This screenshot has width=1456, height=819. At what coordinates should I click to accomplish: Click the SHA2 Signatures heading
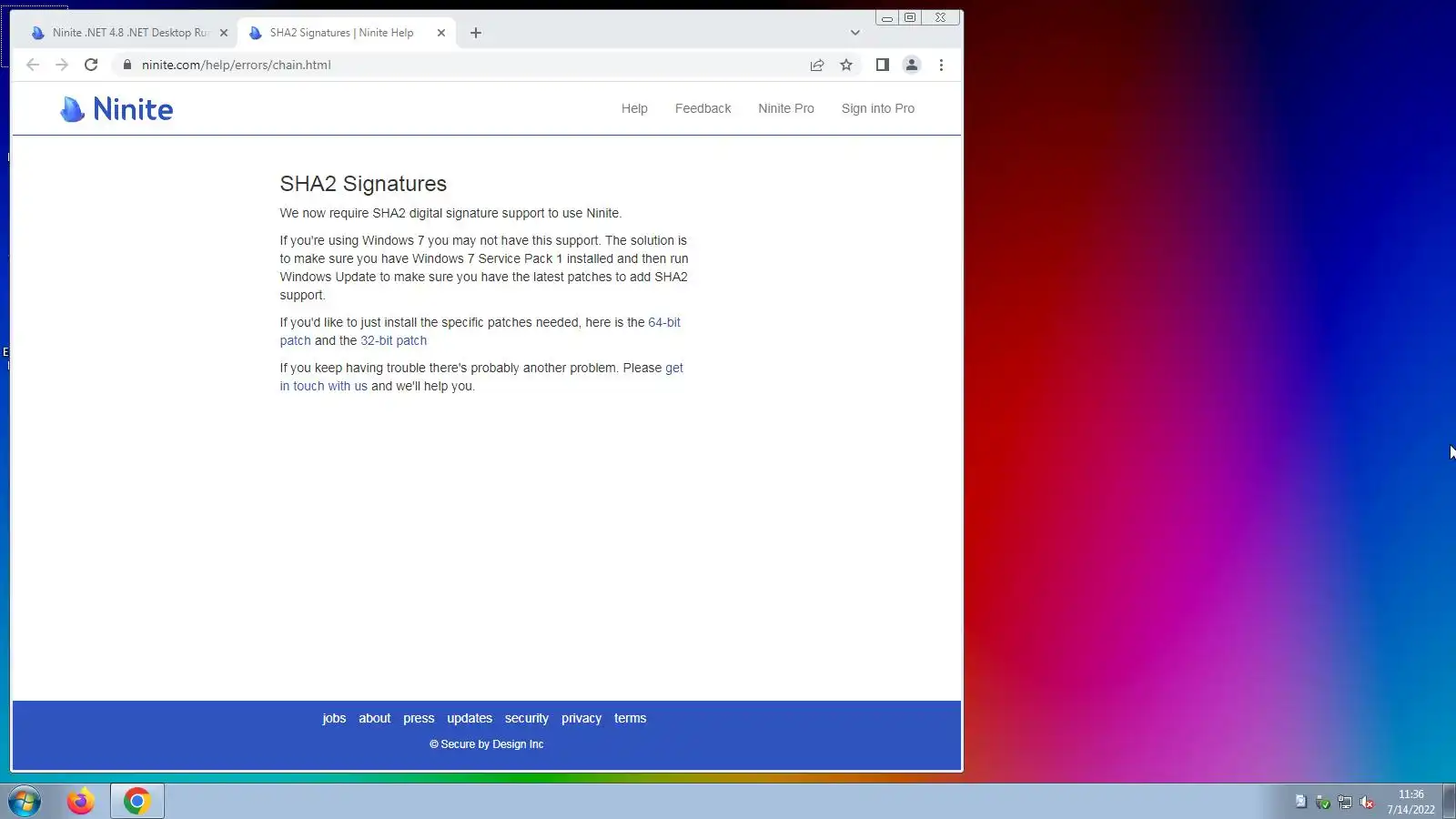[363, 184]
